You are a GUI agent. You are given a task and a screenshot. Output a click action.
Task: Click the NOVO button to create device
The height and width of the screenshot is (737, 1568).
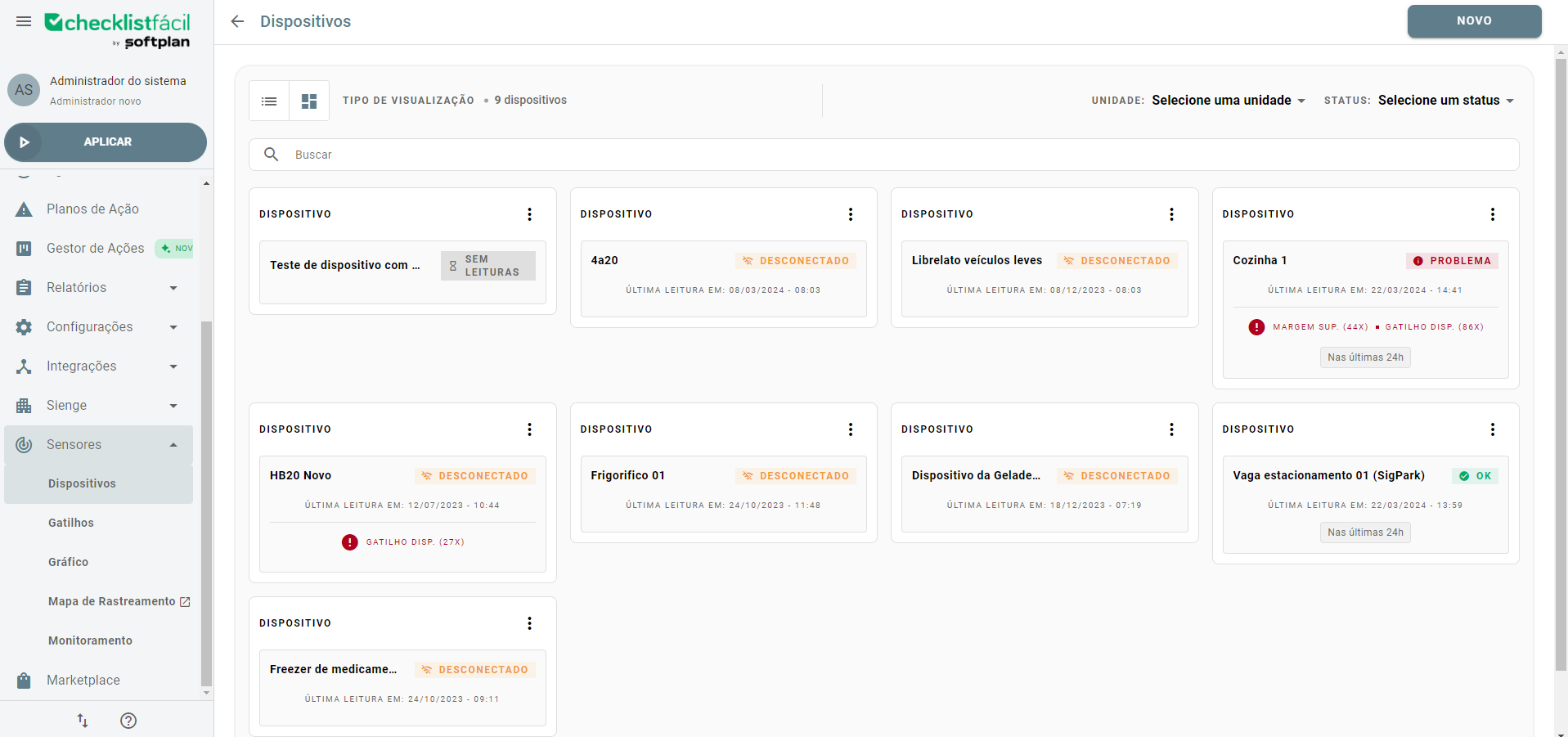(1474, 21)
